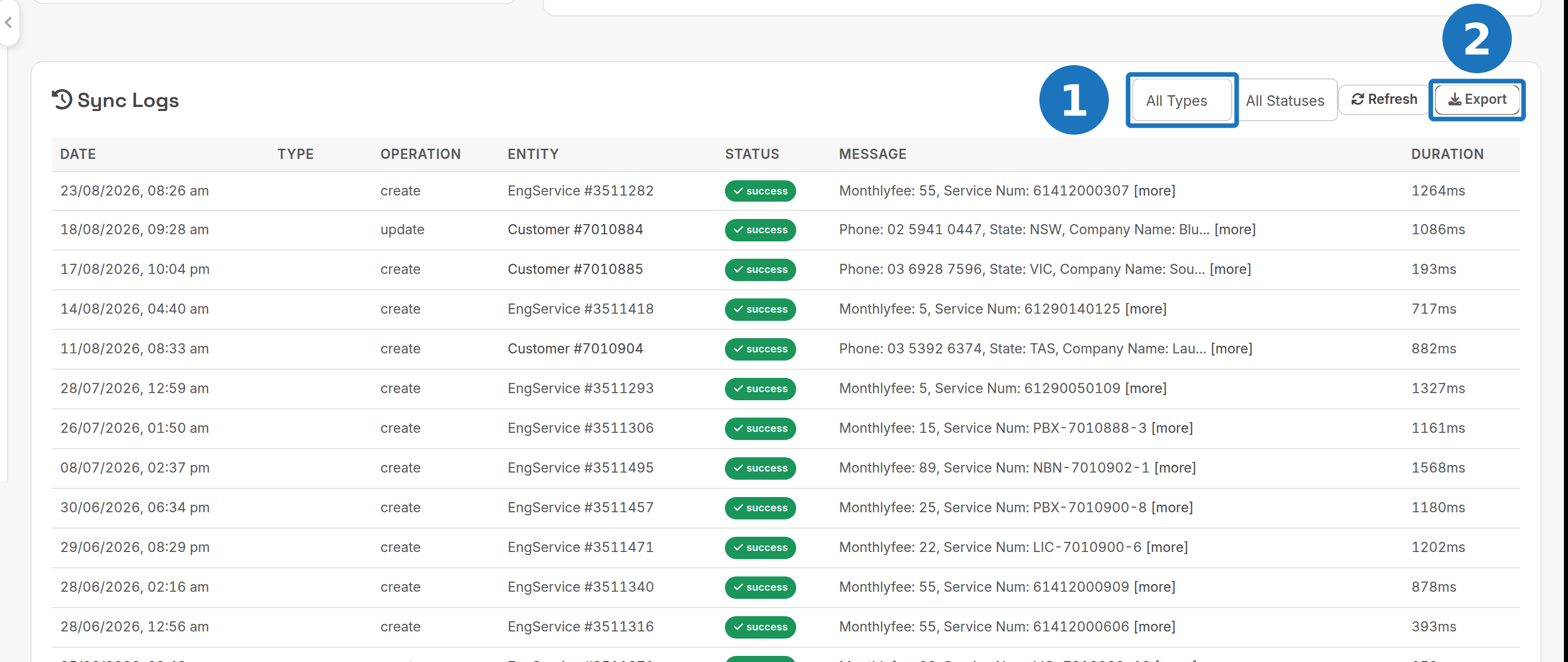Click date 23/08/2026, 08:26 am
The image size is (1568, 662).
134,190
